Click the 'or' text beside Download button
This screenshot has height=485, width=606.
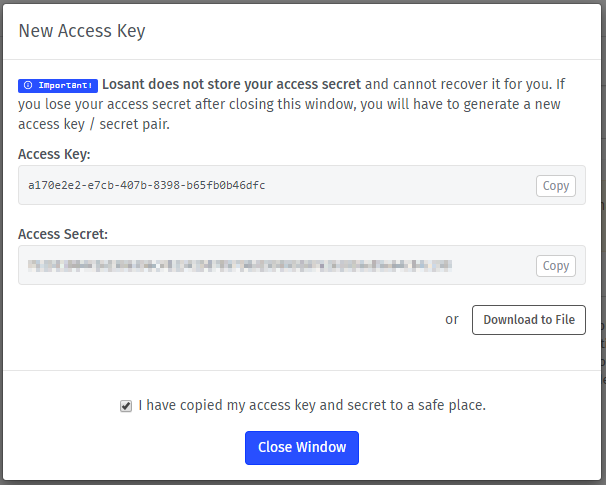[452, 320]
